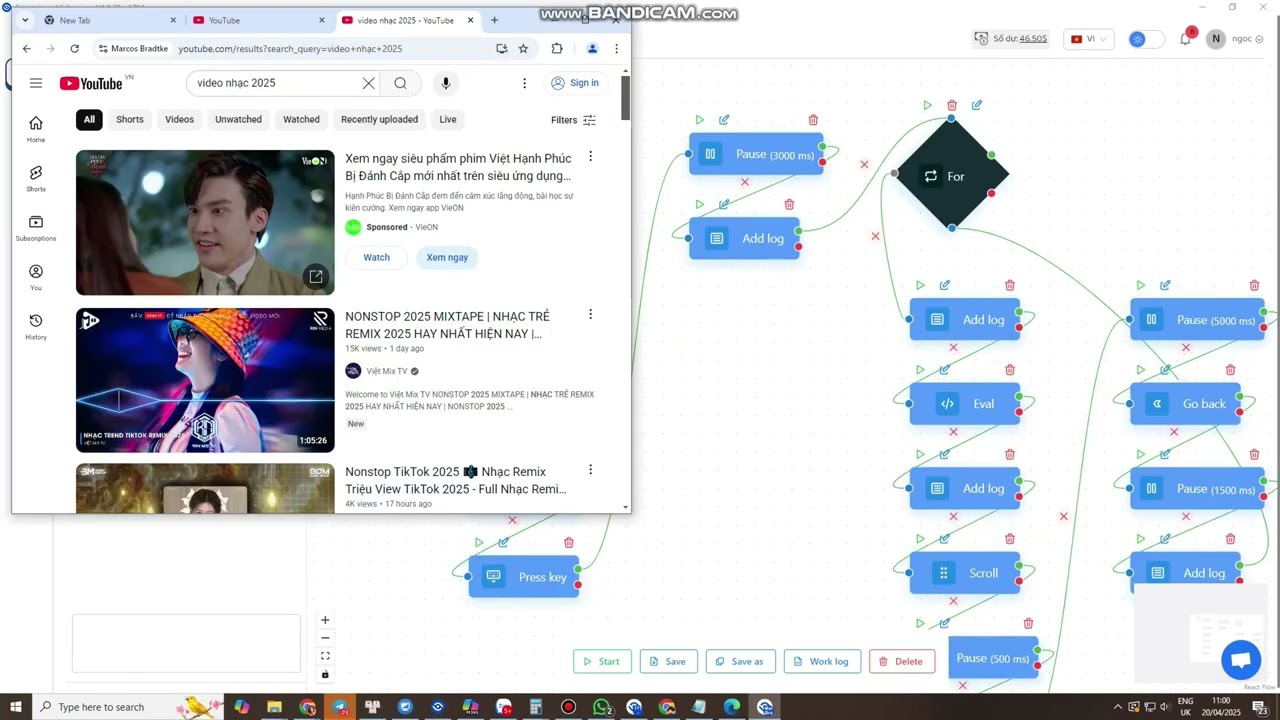Select the Videos filter chip
Viewport: 1280px width, 720px height.
tap(179, 119)
